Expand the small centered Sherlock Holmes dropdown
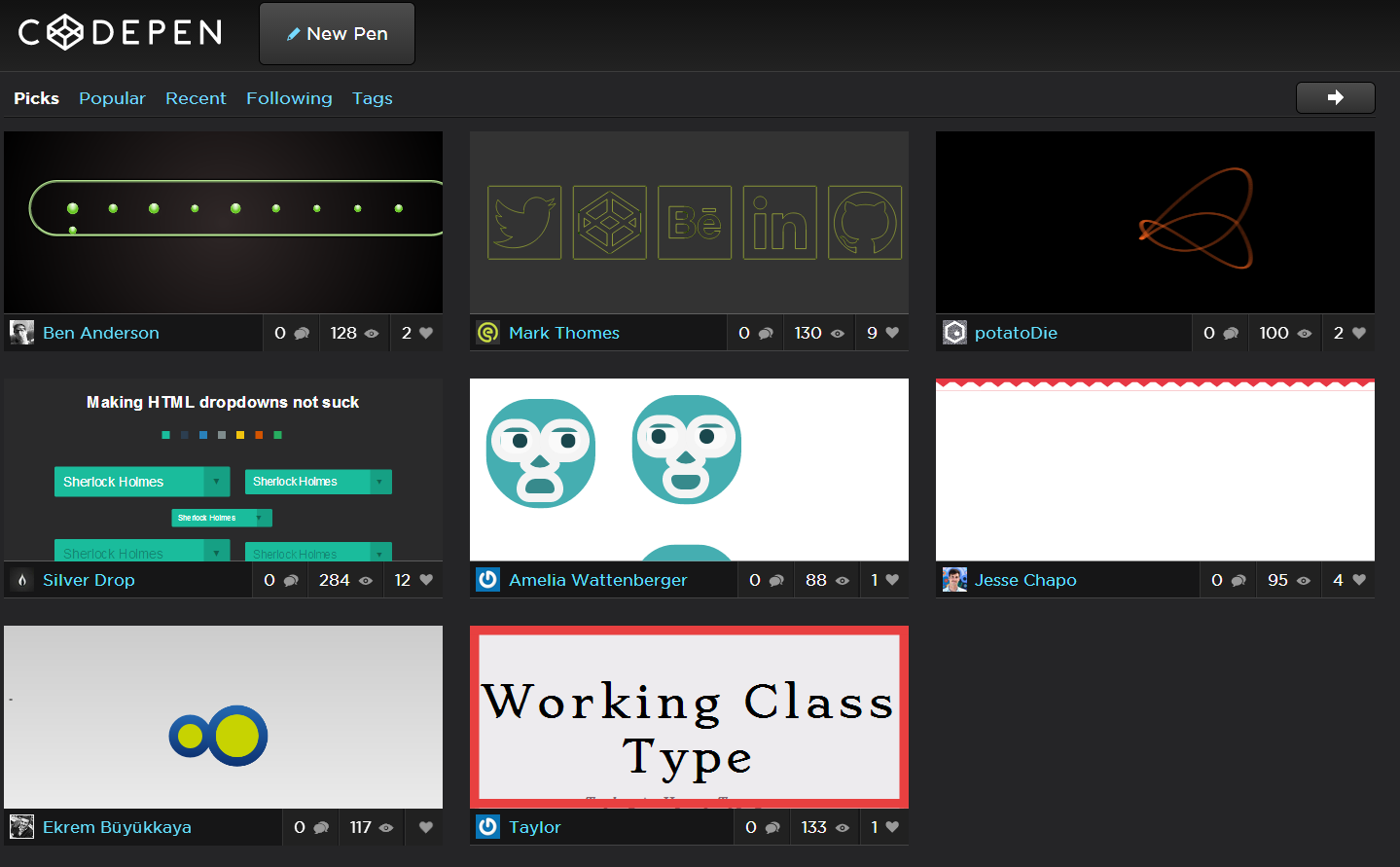The width and height of the screenshot is (1400, 867). point(221,517)
